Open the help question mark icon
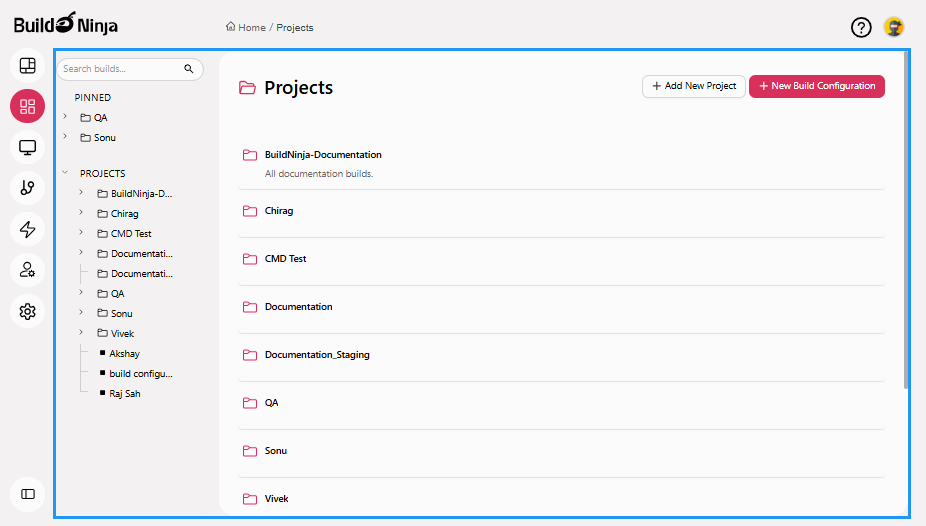The image size is (926, 526). [x=861, y=27]
